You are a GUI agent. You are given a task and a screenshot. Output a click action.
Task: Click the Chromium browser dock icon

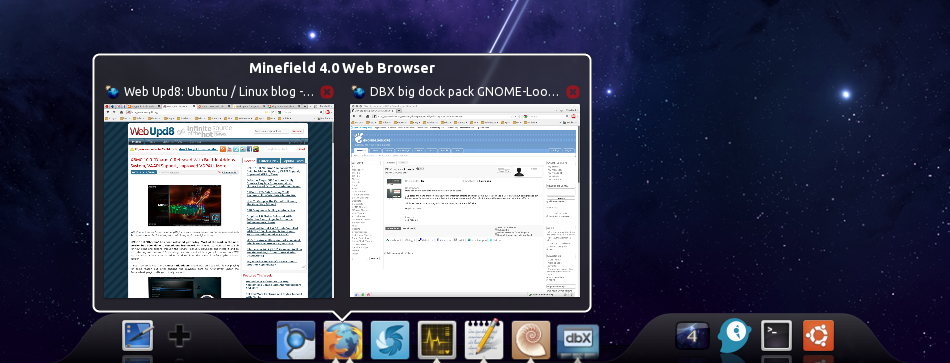(296, 340)
